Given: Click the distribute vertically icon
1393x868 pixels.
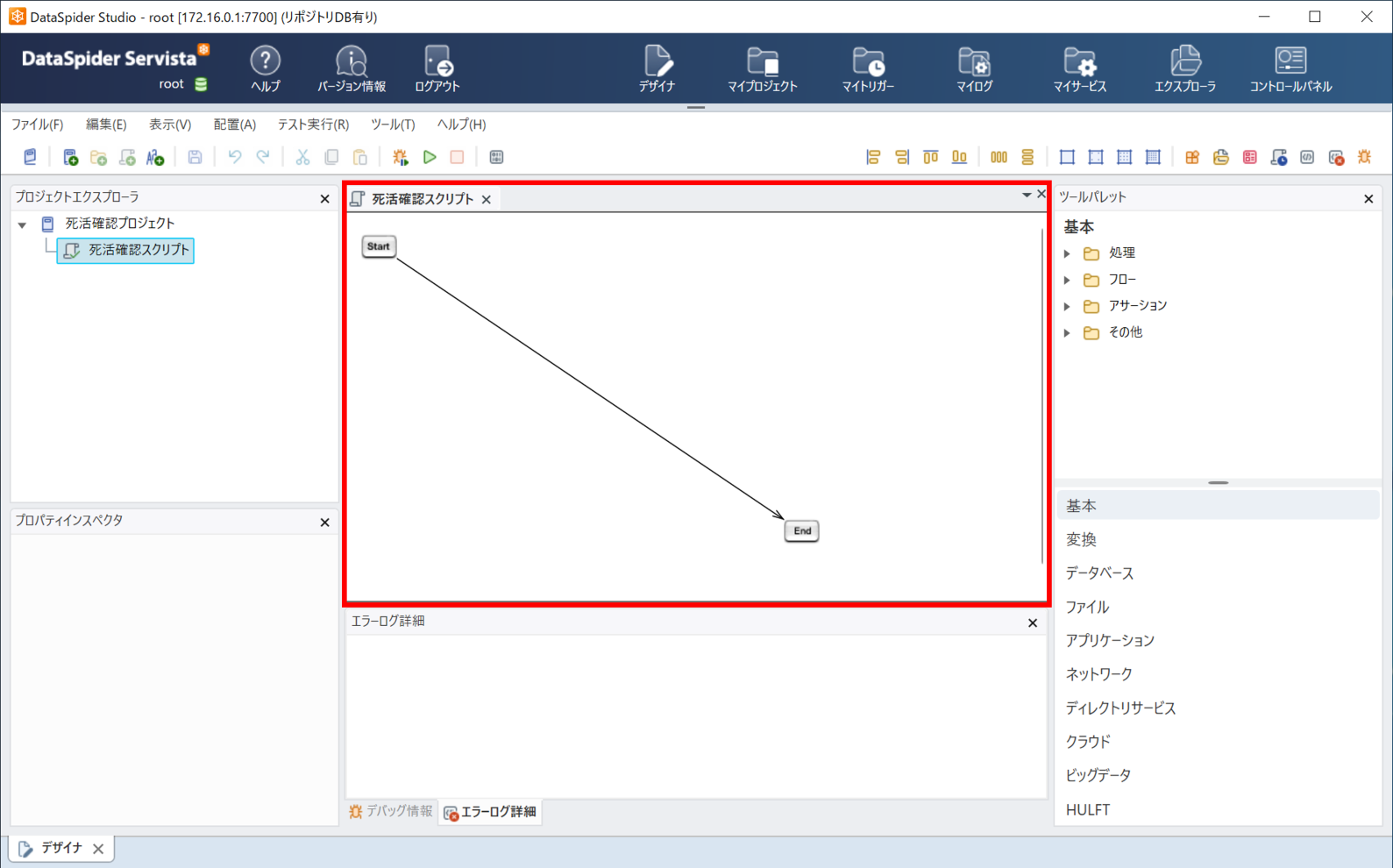Looking at the screenshot, I should coord(1027,157).
